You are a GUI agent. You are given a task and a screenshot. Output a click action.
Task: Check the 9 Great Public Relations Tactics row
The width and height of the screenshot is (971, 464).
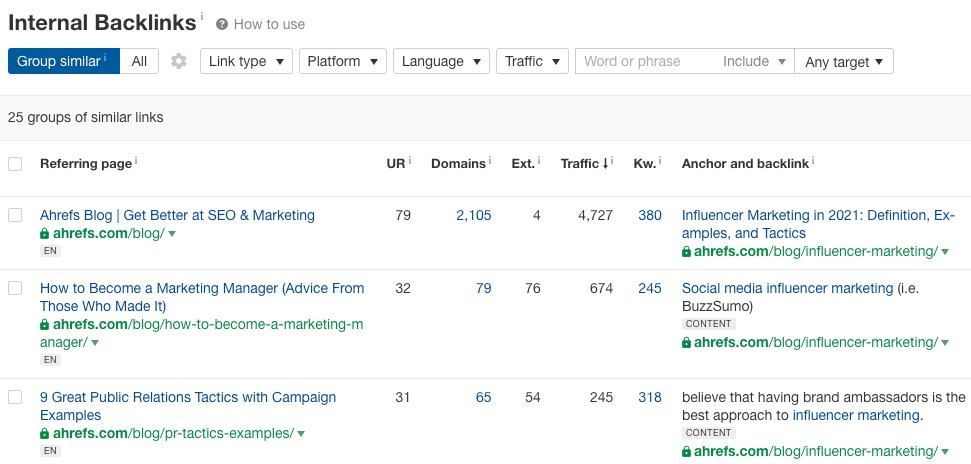(15, 397)
